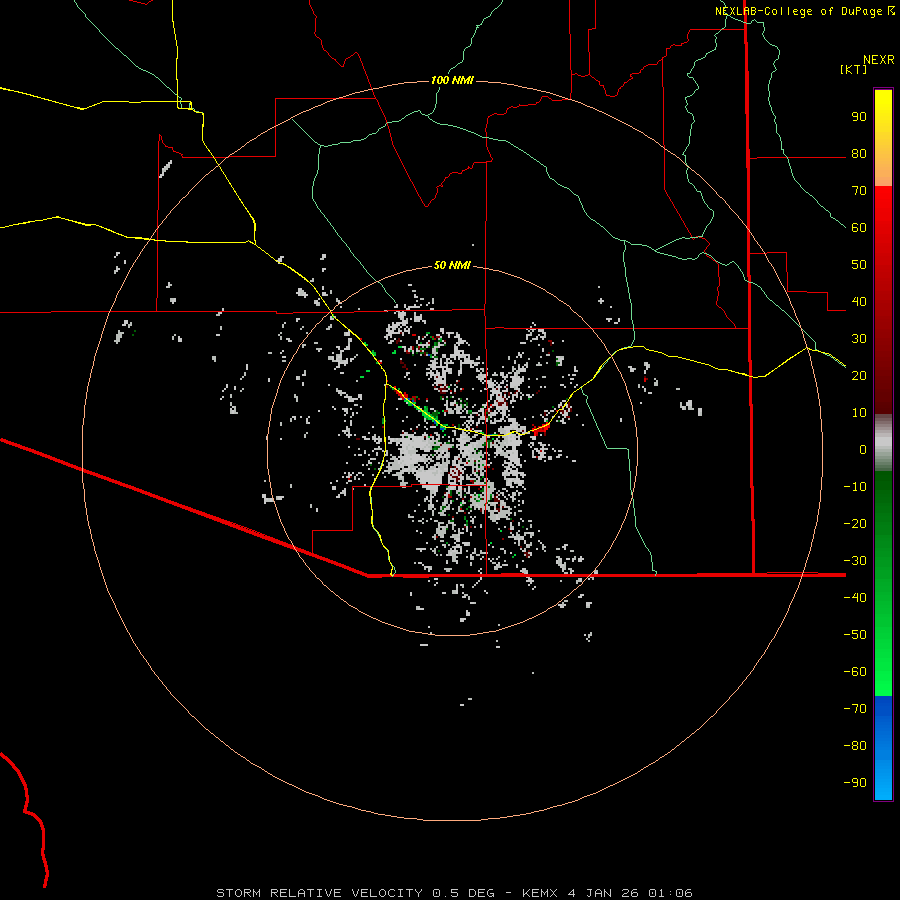The image size is (900, 900).
Task: Click the 30 value on the velocity scale
Action: point(859,339)
